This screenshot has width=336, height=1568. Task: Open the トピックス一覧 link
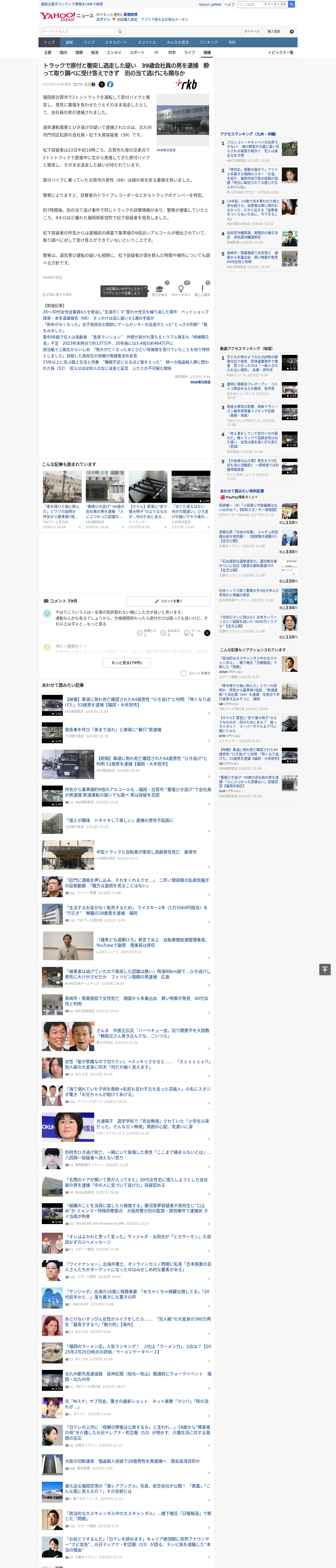(281, 52)
